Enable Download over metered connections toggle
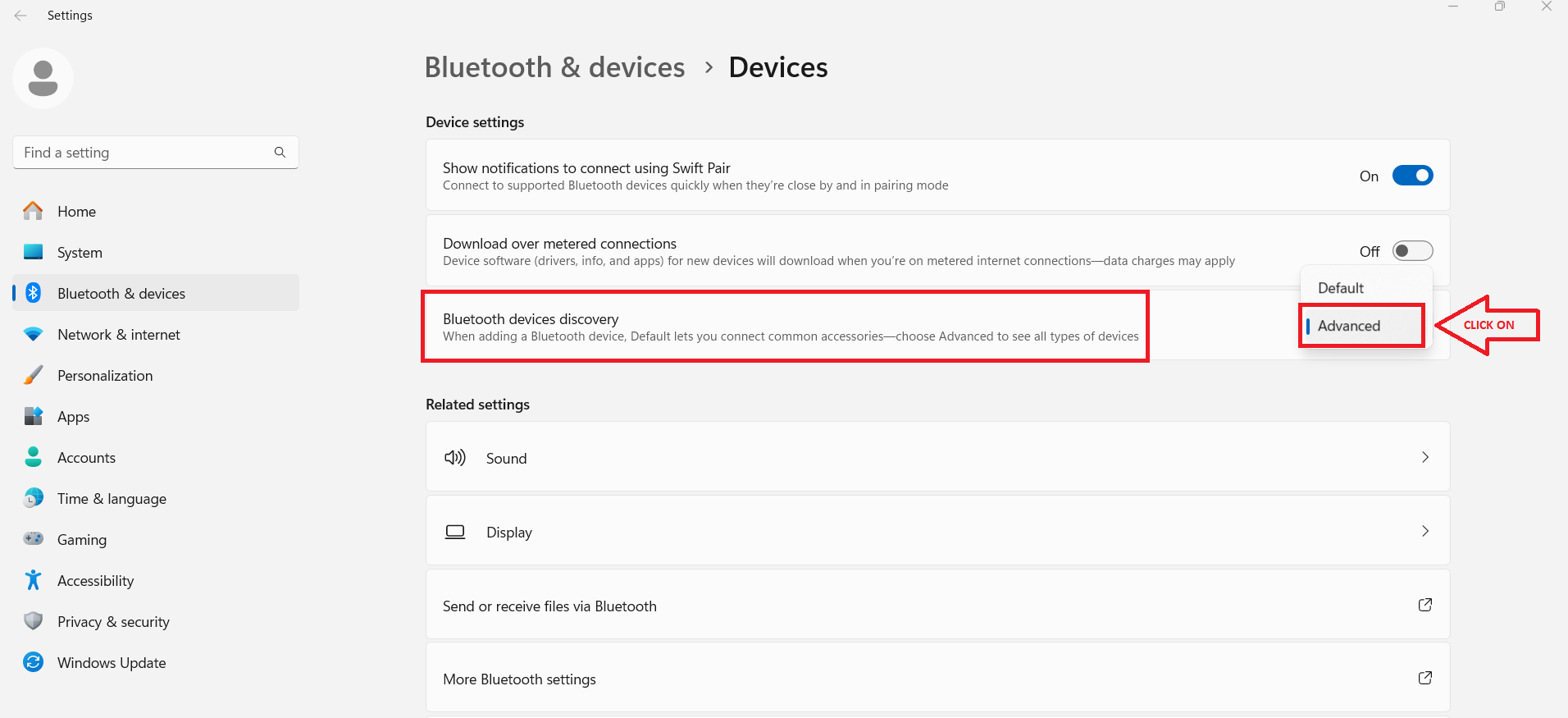This screenshot has height=718, width=1568. pos(1412,251)
